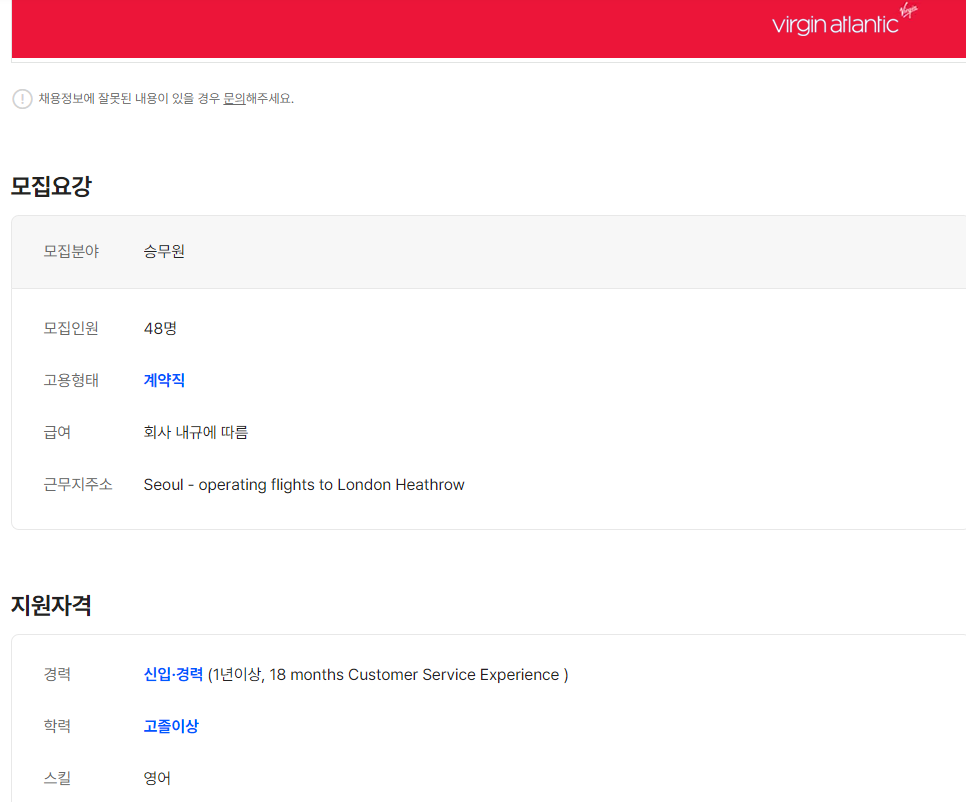The width and height of the screenshot is (966, 802).
Task: Click the 48명 recruitment count text
Action: (160, 328)
